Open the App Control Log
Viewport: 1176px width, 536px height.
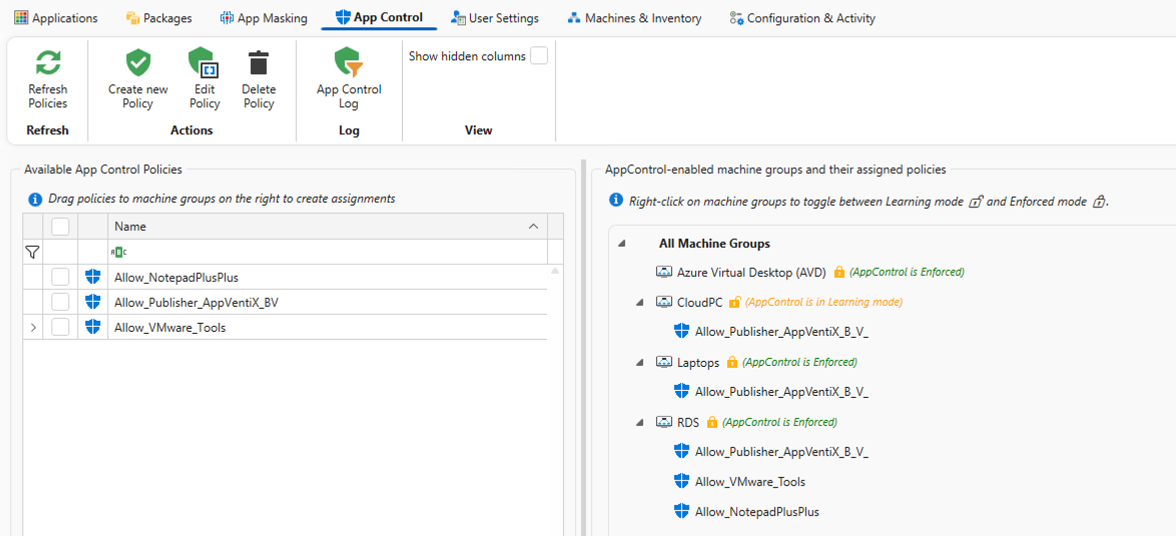pyautogui.click(x=348, y=64)
